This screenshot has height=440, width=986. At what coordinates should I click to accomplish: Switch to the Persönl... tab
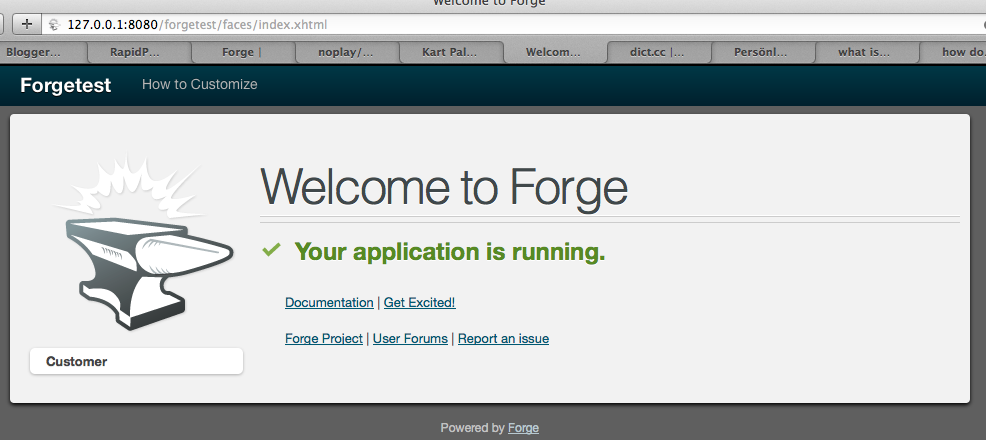763,53
